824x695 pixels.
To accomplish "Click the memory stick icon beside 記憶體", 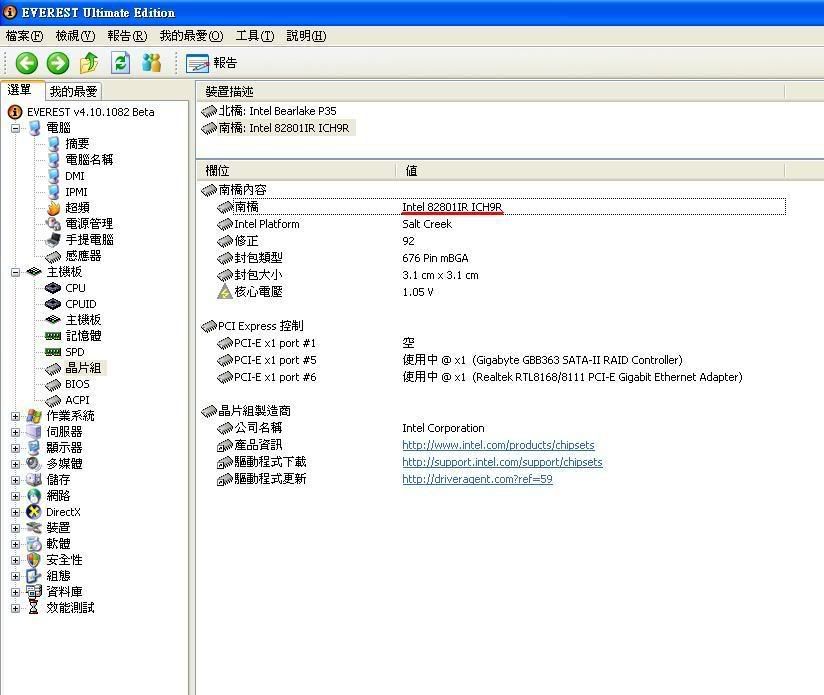I will tap(53, 336).
